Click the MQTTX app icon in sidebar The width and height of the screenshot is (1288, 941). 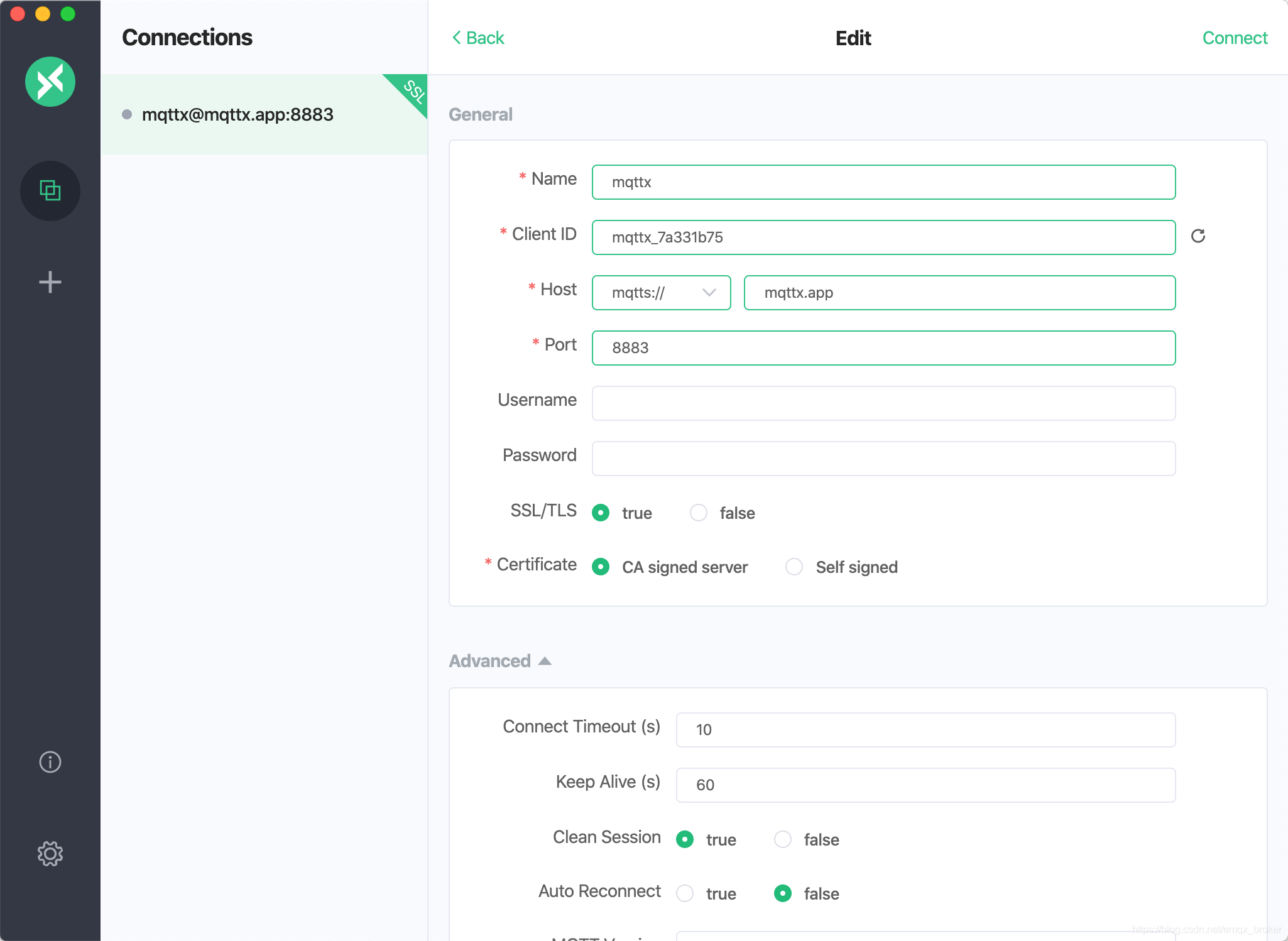coord(51,81)
